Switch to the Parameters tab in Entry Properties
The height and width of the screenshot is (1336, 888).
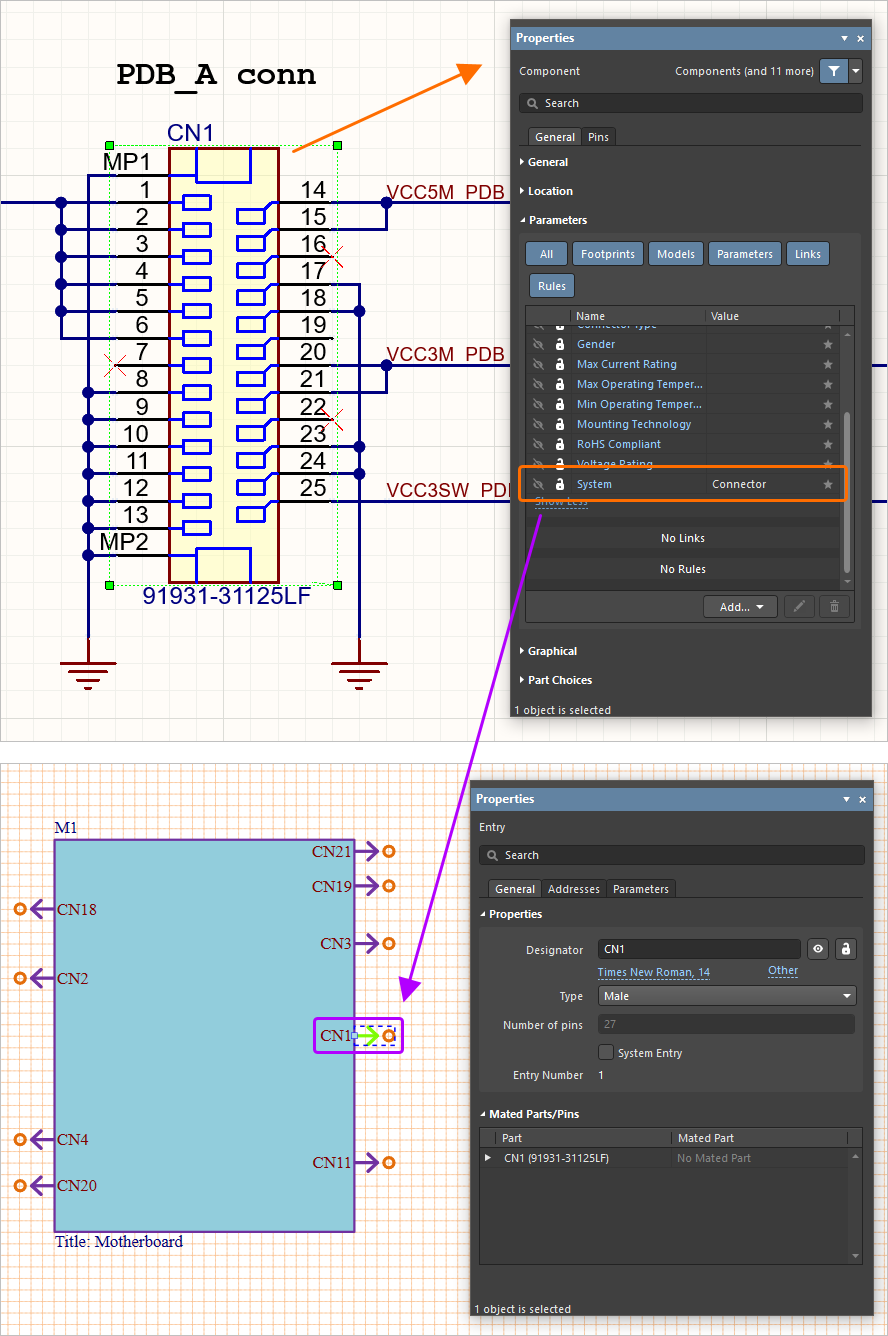pyautogui.click(x=641, y=889)
